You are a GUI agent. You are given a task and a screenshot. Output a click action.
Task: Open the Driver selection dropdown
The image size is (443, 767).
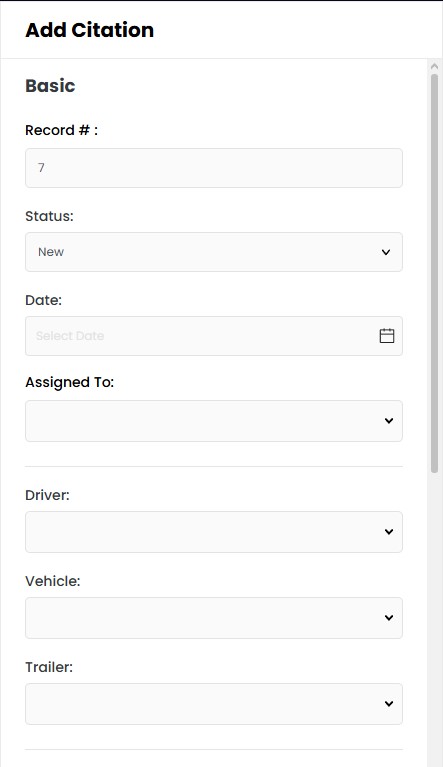pyautogui.click(x=214, y=532)
